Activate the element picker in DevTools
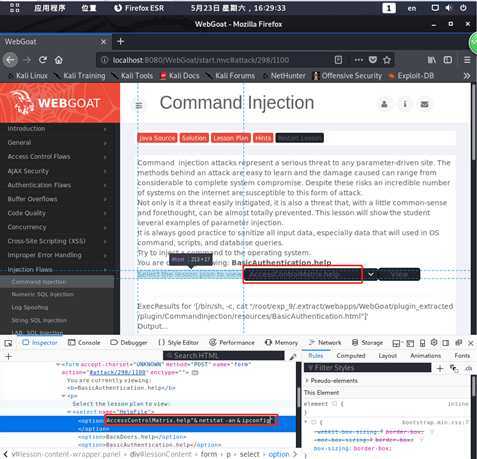477x459 pixels. pos(8,343)
